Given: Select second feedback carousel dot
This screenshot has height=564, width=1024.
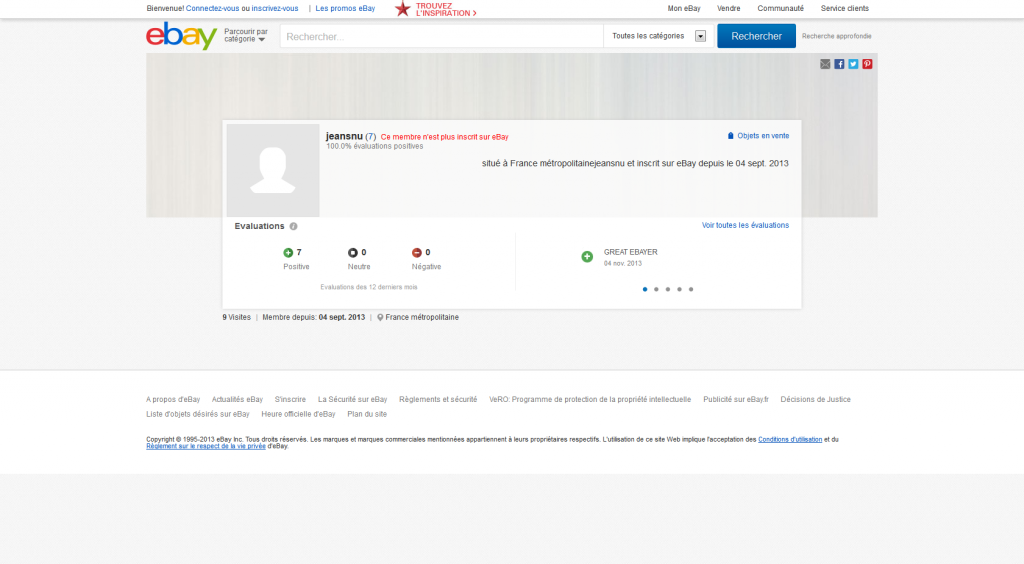Looking at the screenshot, I should tap(656, 289).
